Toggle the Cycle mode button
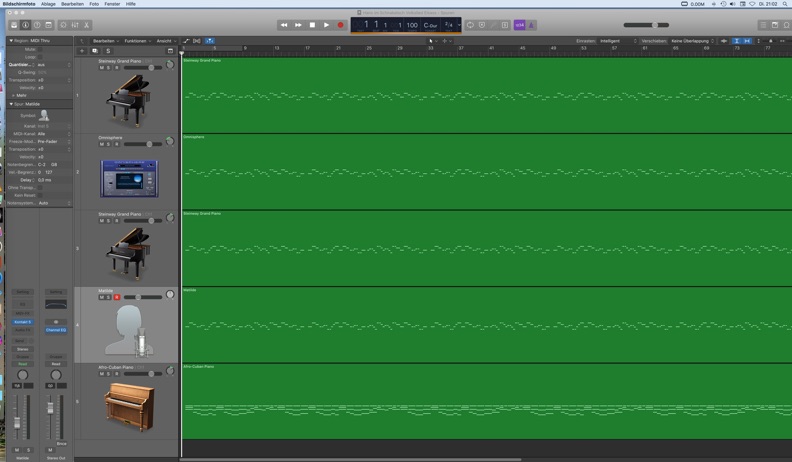The width and height of the screenshot is (792, 462). click(x=470, y=25)
